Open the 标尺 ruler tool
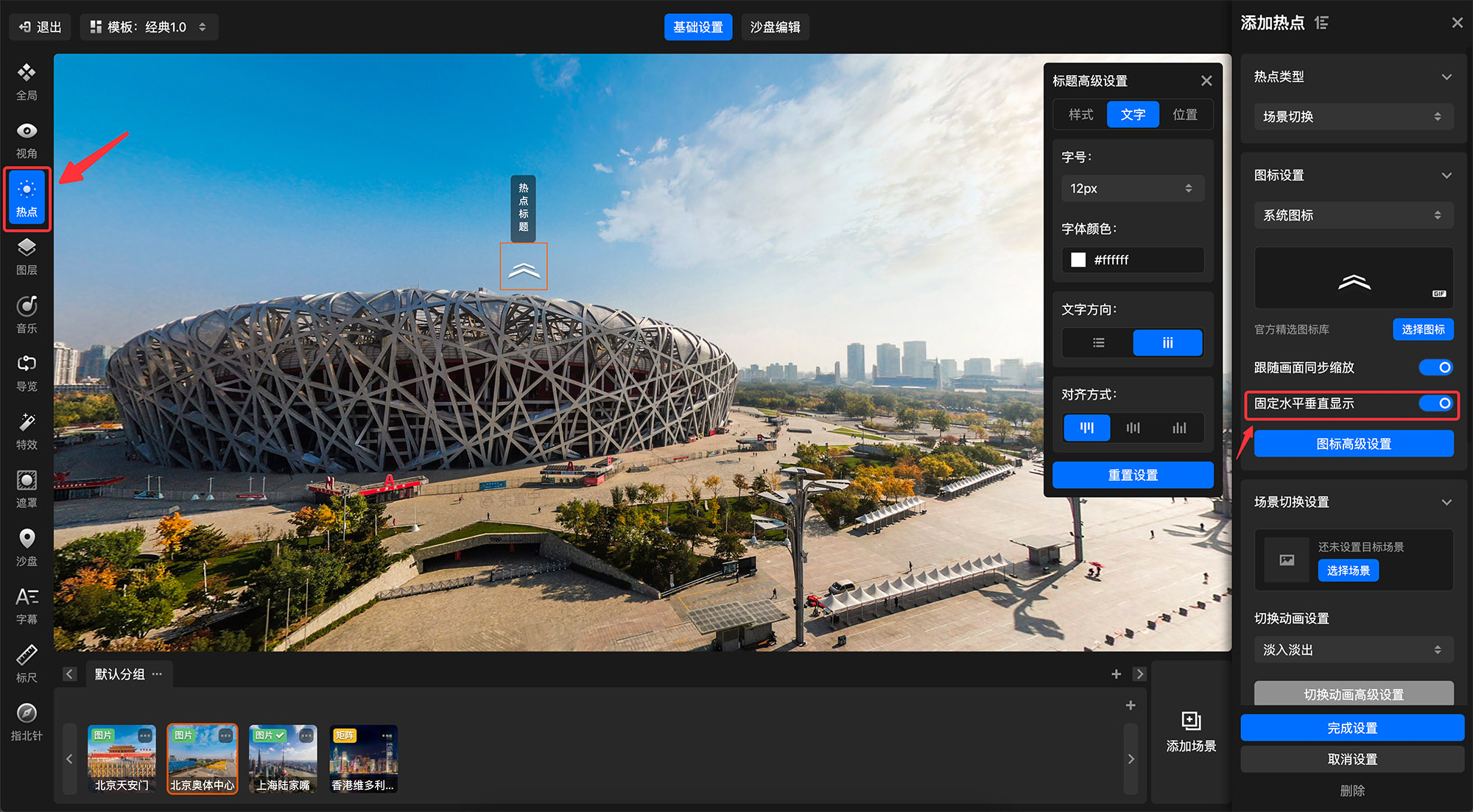Viewport: 1473px width, 812px height. pos(27,655)
